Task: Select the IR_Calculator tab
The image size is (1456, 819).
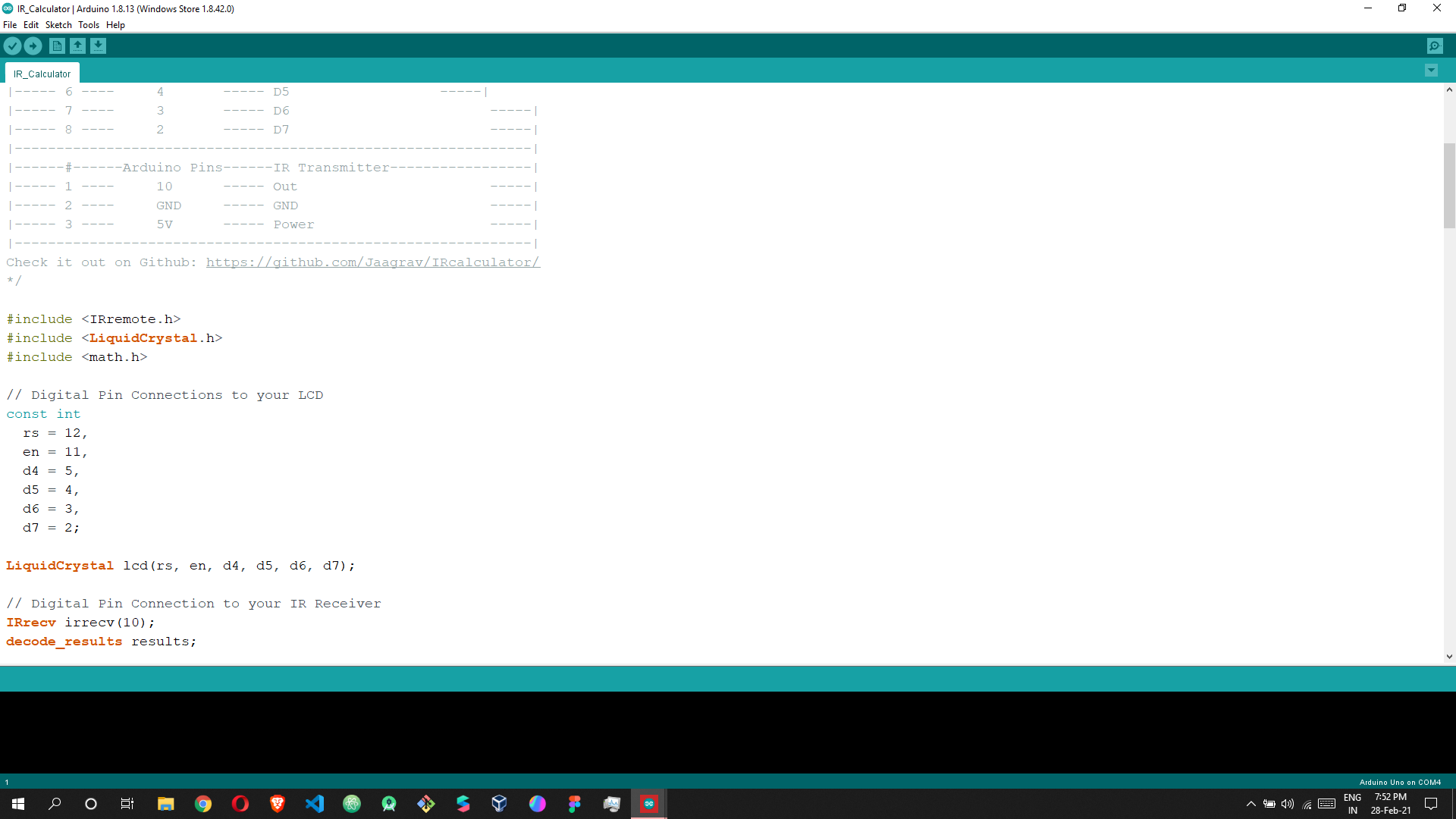Action: pos(42,73)
